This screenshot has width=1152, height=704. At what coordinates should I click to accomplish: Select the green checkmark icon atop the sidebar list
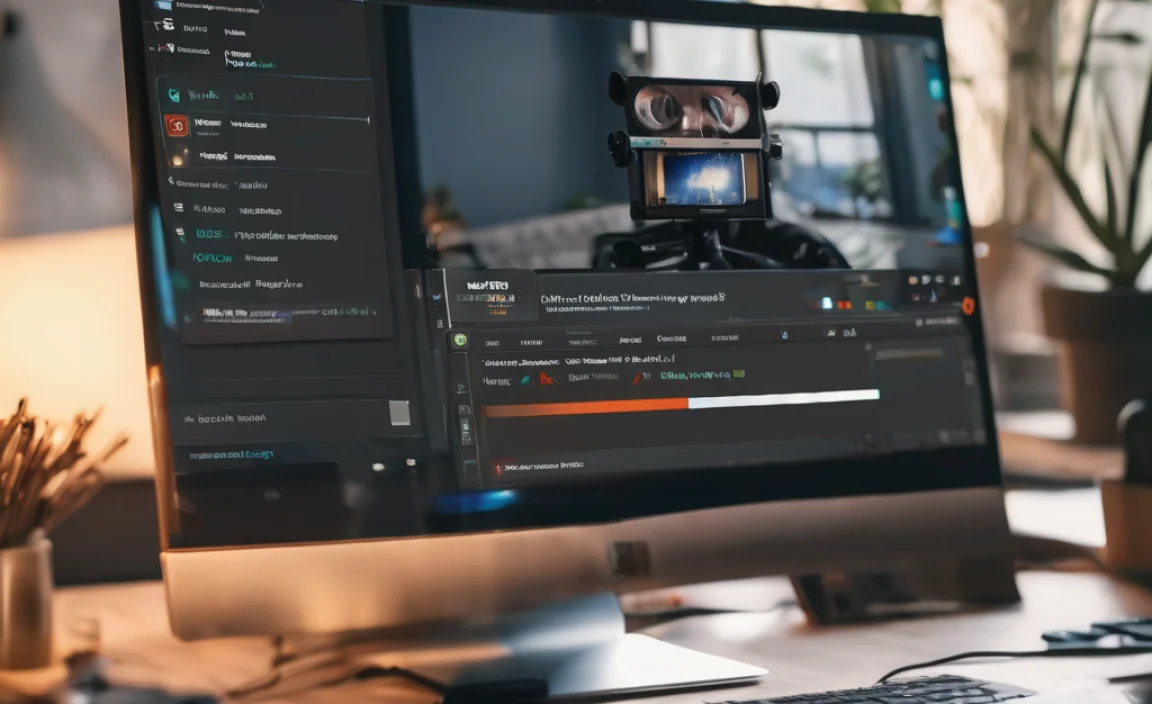(x=173, y=95)
